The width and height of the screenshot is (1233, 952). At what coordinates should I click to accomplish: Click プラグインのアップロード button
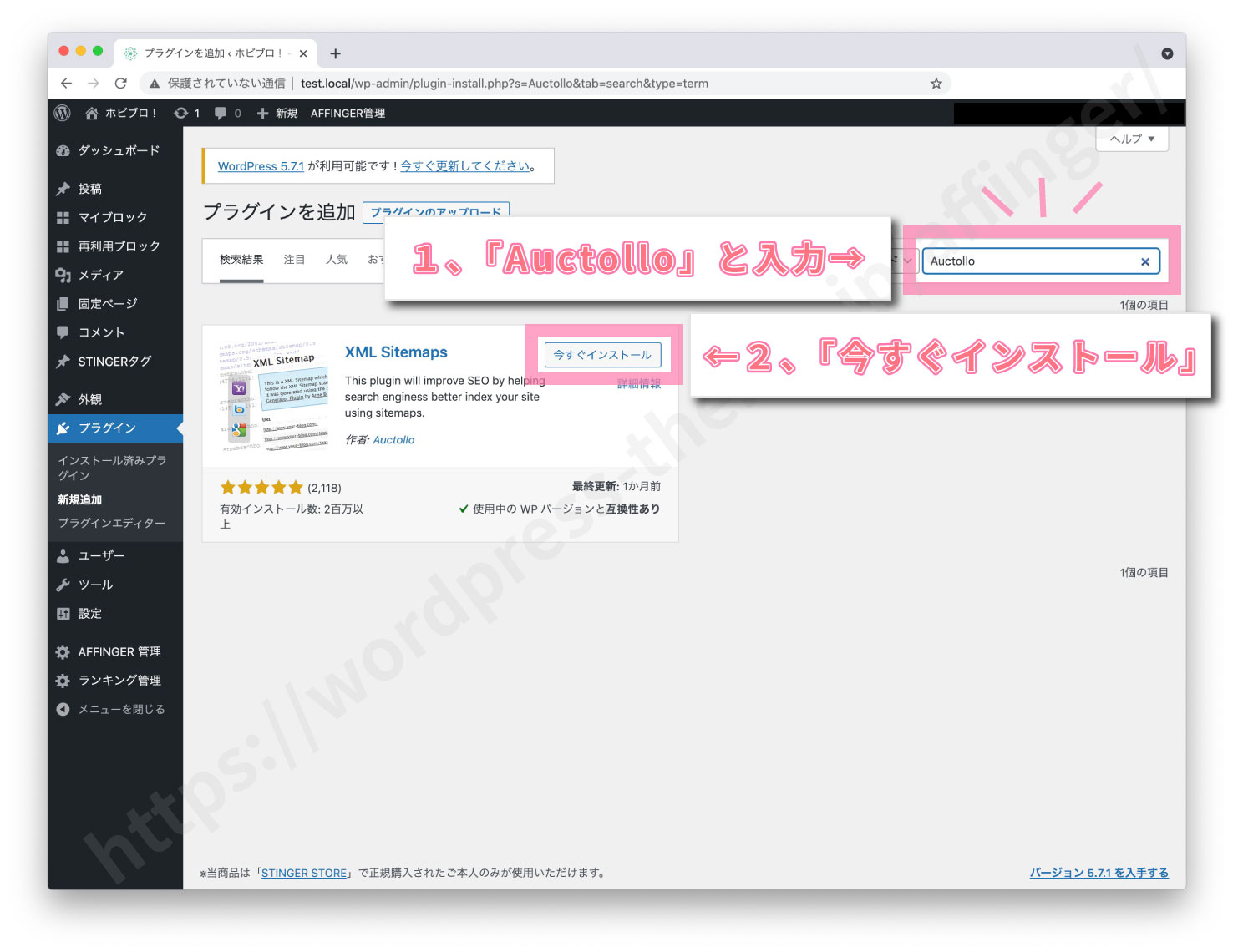coord(436,211)
